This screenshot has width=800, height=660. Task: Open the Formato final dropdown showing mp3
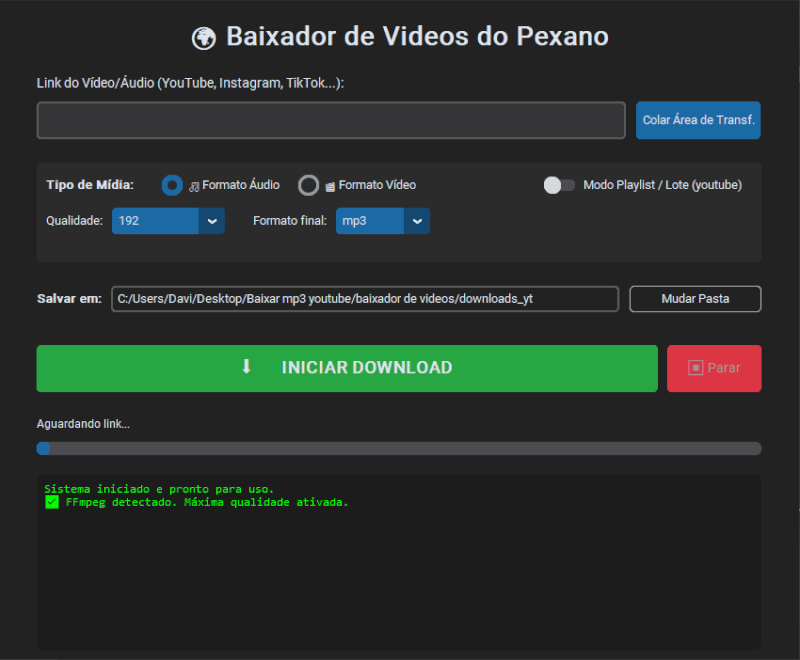click(x=383, y=221)
